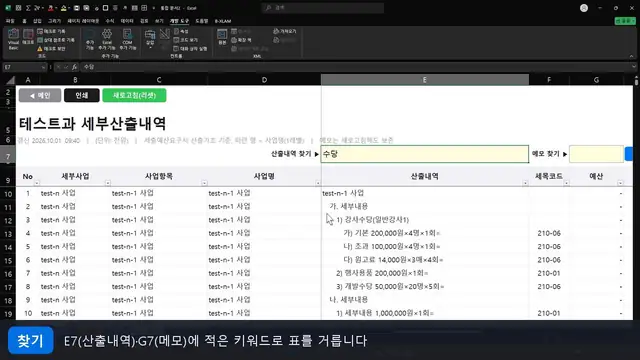Screen dimensions: 640x360
Task: Expand the formula bar
Action: [634, 67]
